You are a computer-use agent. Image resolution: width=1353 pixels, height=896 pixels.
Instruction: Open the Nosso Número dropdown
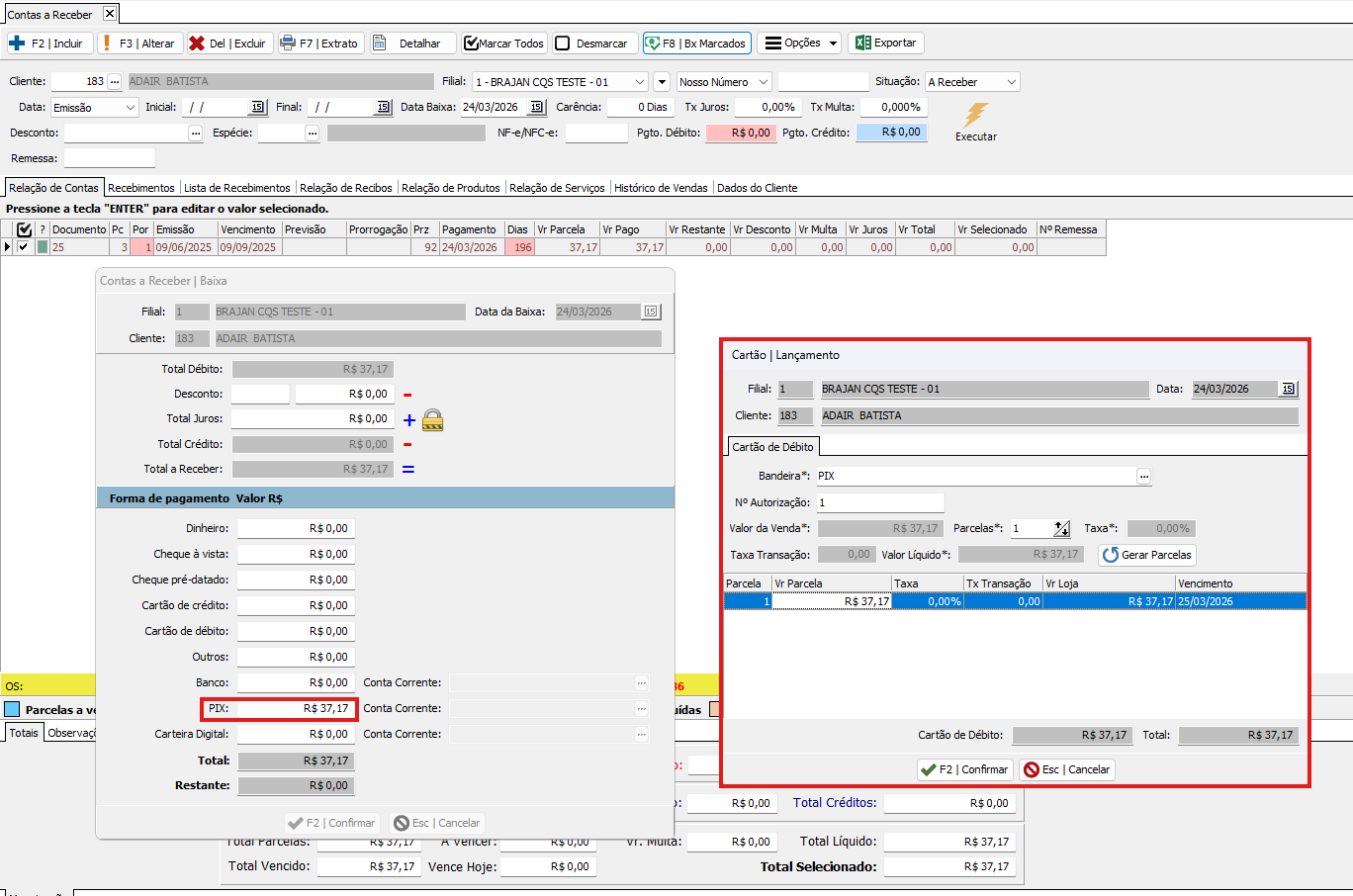click(x=763, y=82)
